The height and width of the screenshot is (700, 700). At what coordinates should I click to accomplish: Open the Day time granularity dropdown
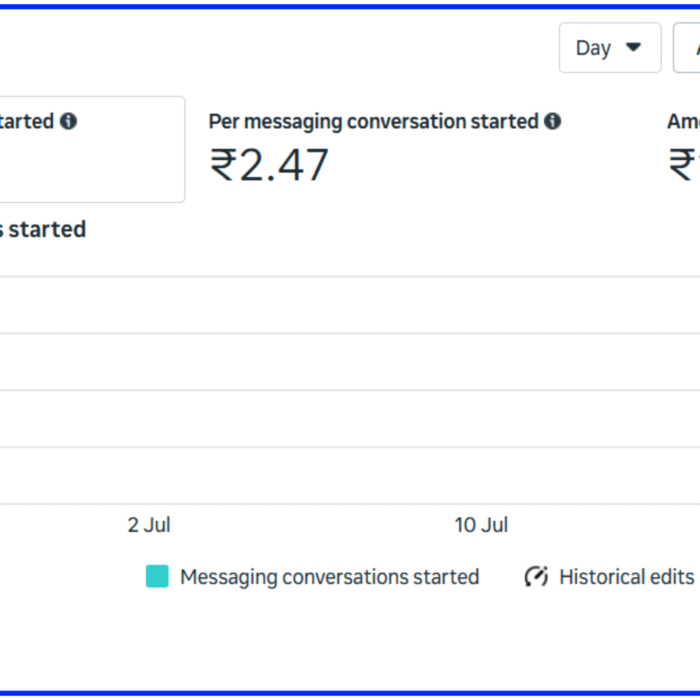[609, 48]
